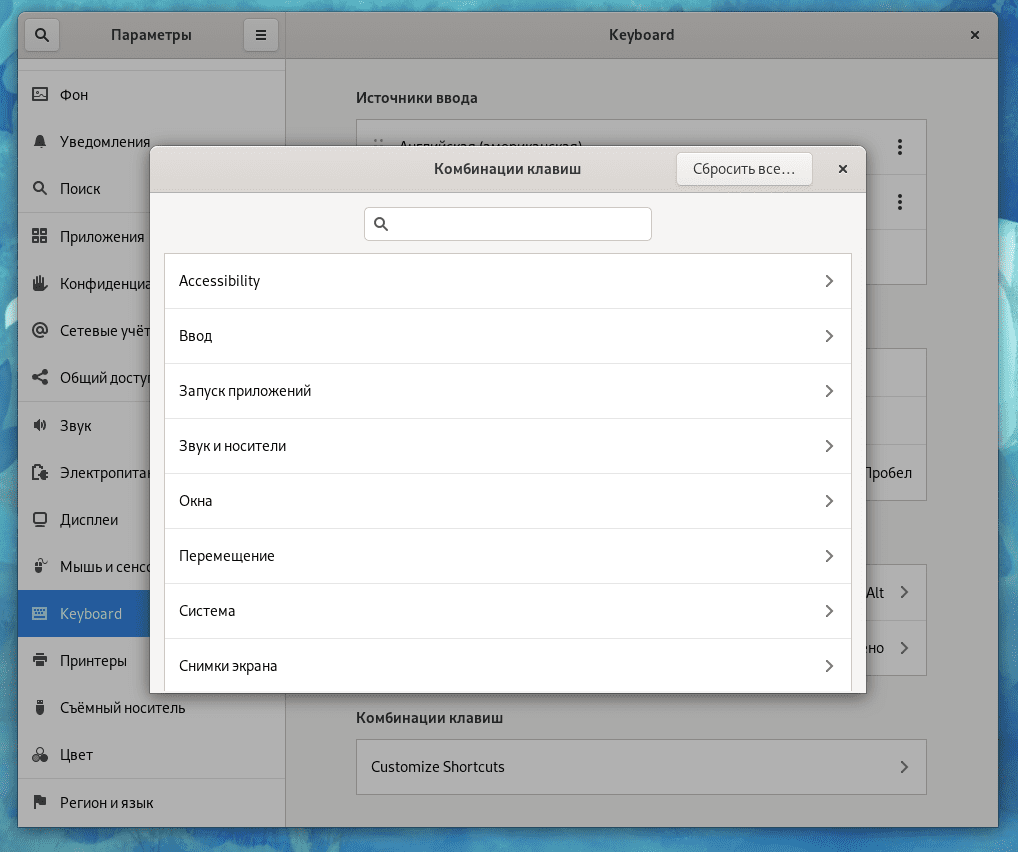Click the Customize Shortcuts row
The height and width of the screenshot is (852, 1018).
[640, 767]
